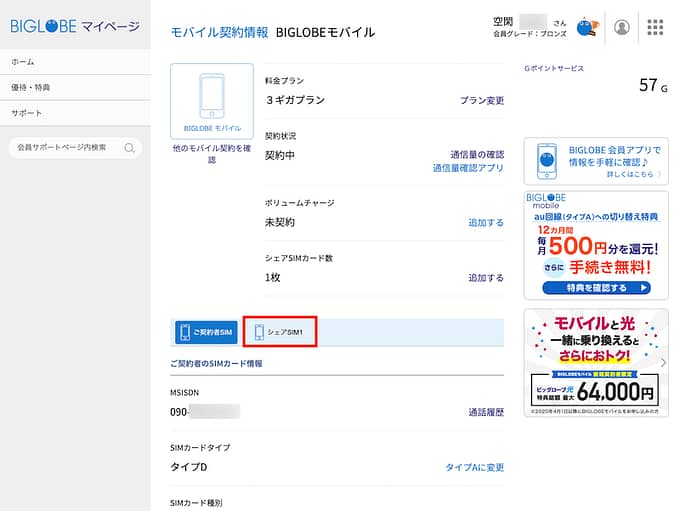Click the プラン変更 link
This screenshot has height=511, width=680.
click(482, 100)
